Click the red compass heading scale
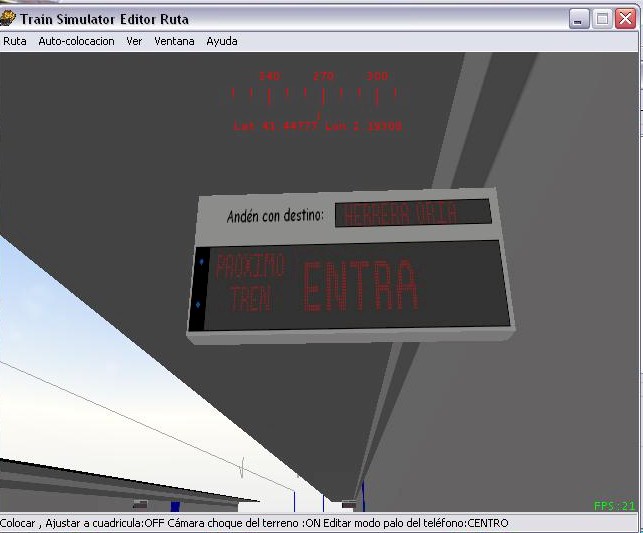 coord(316,93)
